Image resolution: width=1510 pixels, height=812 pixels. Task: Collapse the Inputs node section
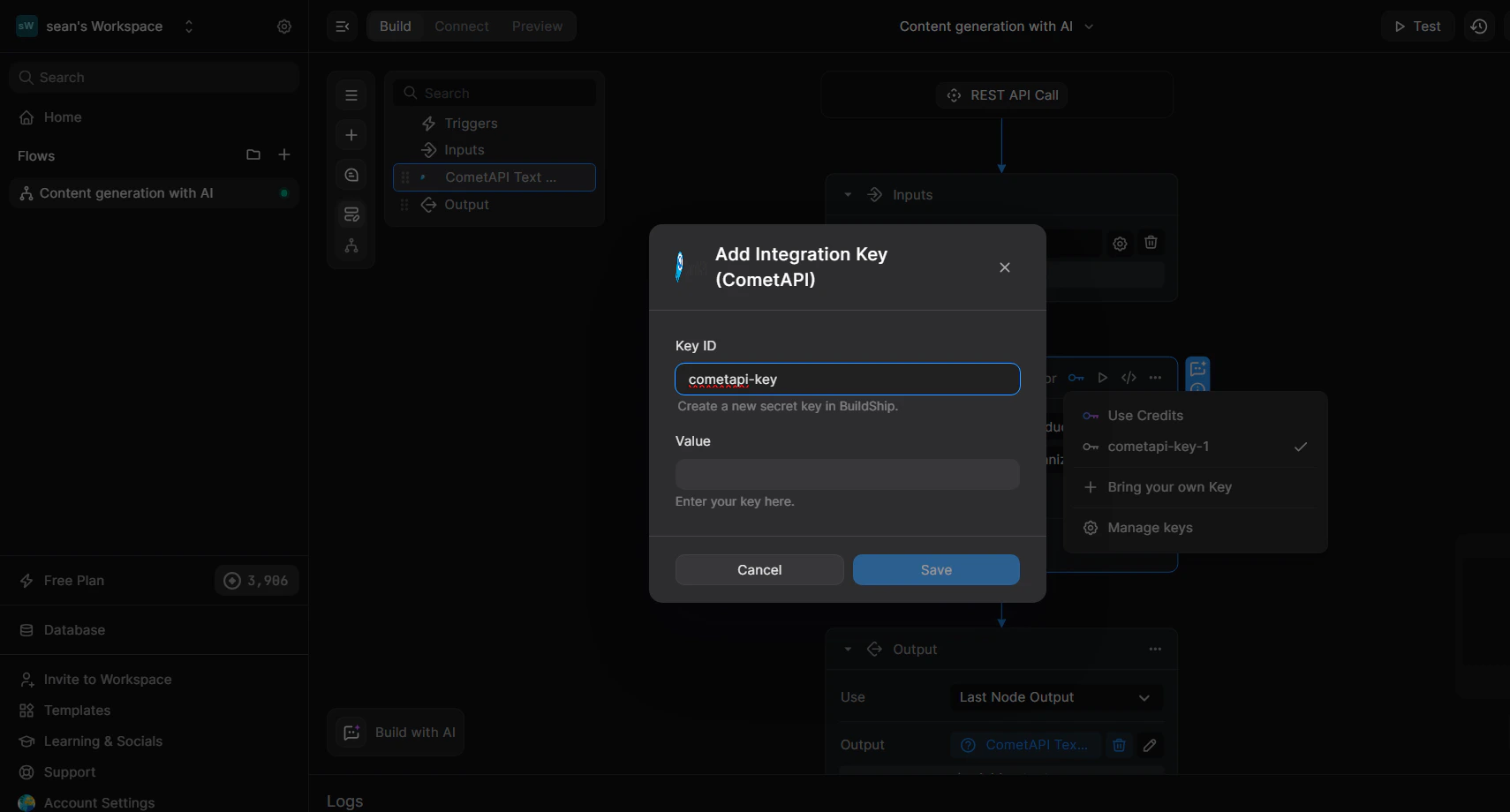point(848,195)
